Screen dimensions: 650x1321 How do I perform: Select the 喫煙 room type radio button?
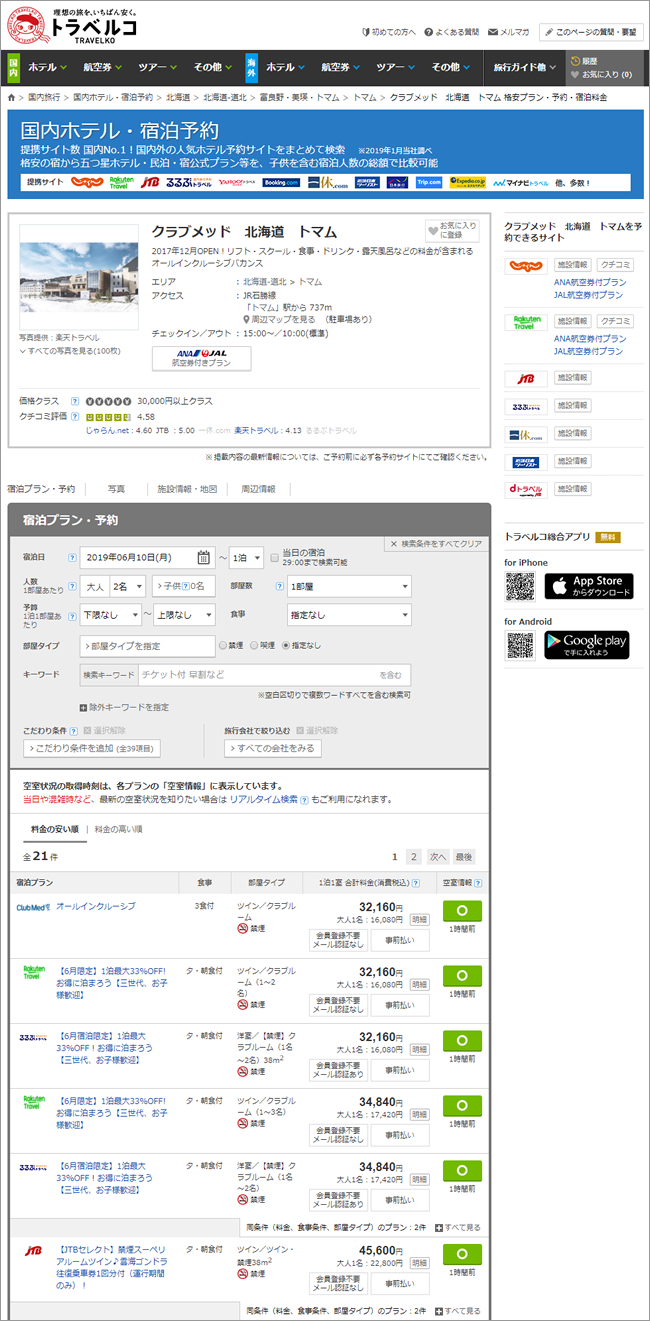point(255,646)
